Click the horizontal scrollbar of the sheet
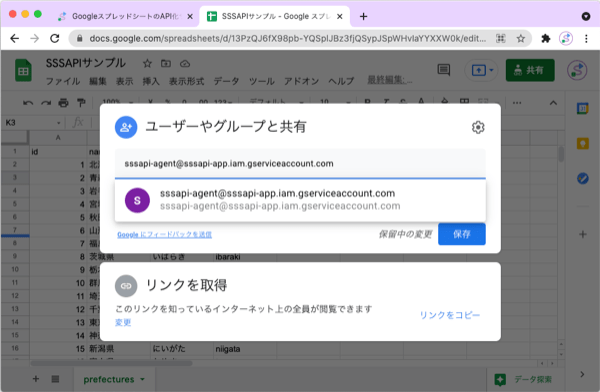The image size is (600, 392). pos(112,363)
